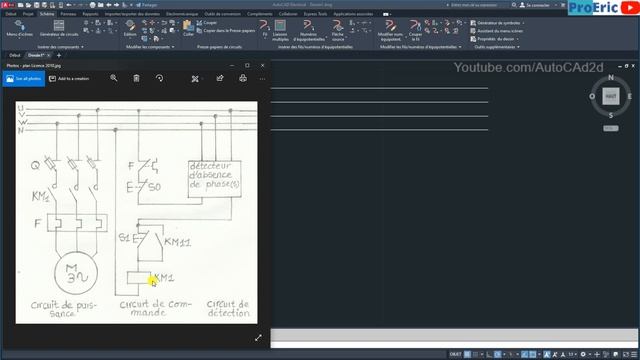Select the Couper le fil tool
Image resolution: width=640 pixels, height=360 pixels.
pyautogui.click(x=415, y=31)
